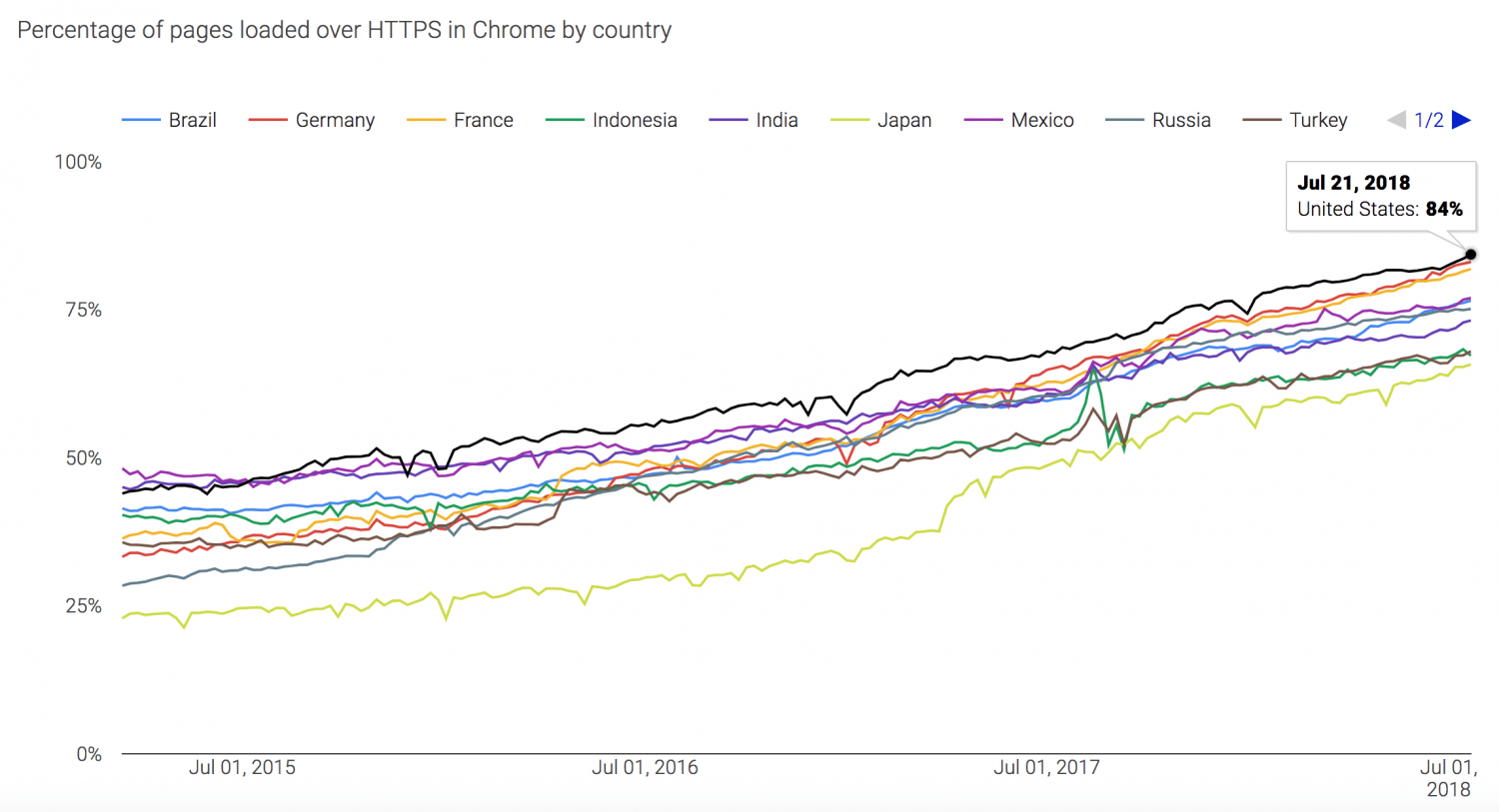This screenshot has width=1499, height=812.
Task: Click the red Germany legend line swatch
Action: point(268,120)
